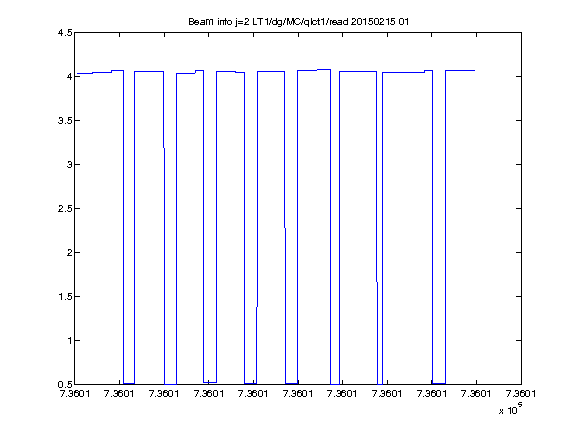Image resolution: width=576 pixels, height=432 pixels.
Task: Click the y-axis tick label 3
Action: pos(69,165)
